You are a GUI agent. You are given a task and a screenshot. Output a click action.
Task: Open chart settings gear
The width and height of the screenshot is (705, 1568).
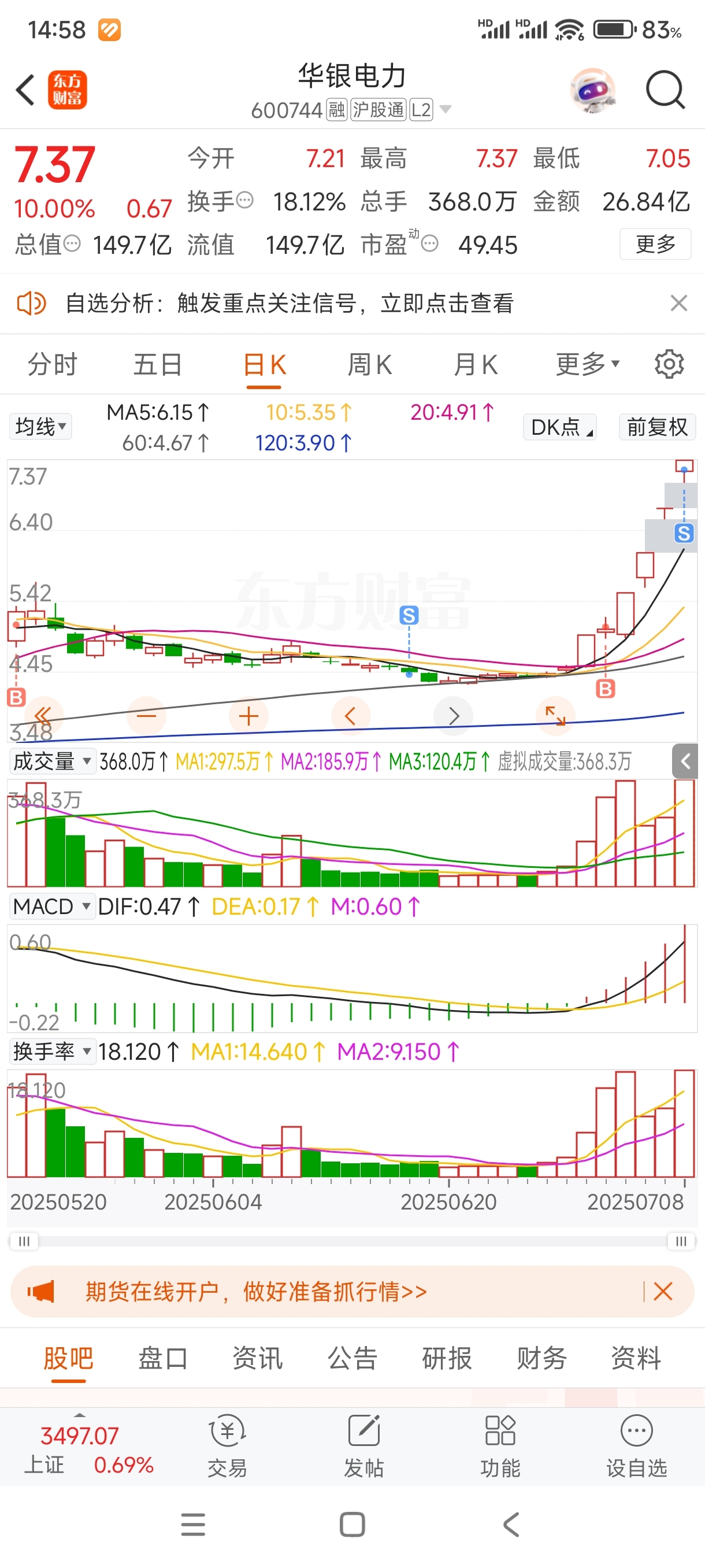(x=669, y=364)
